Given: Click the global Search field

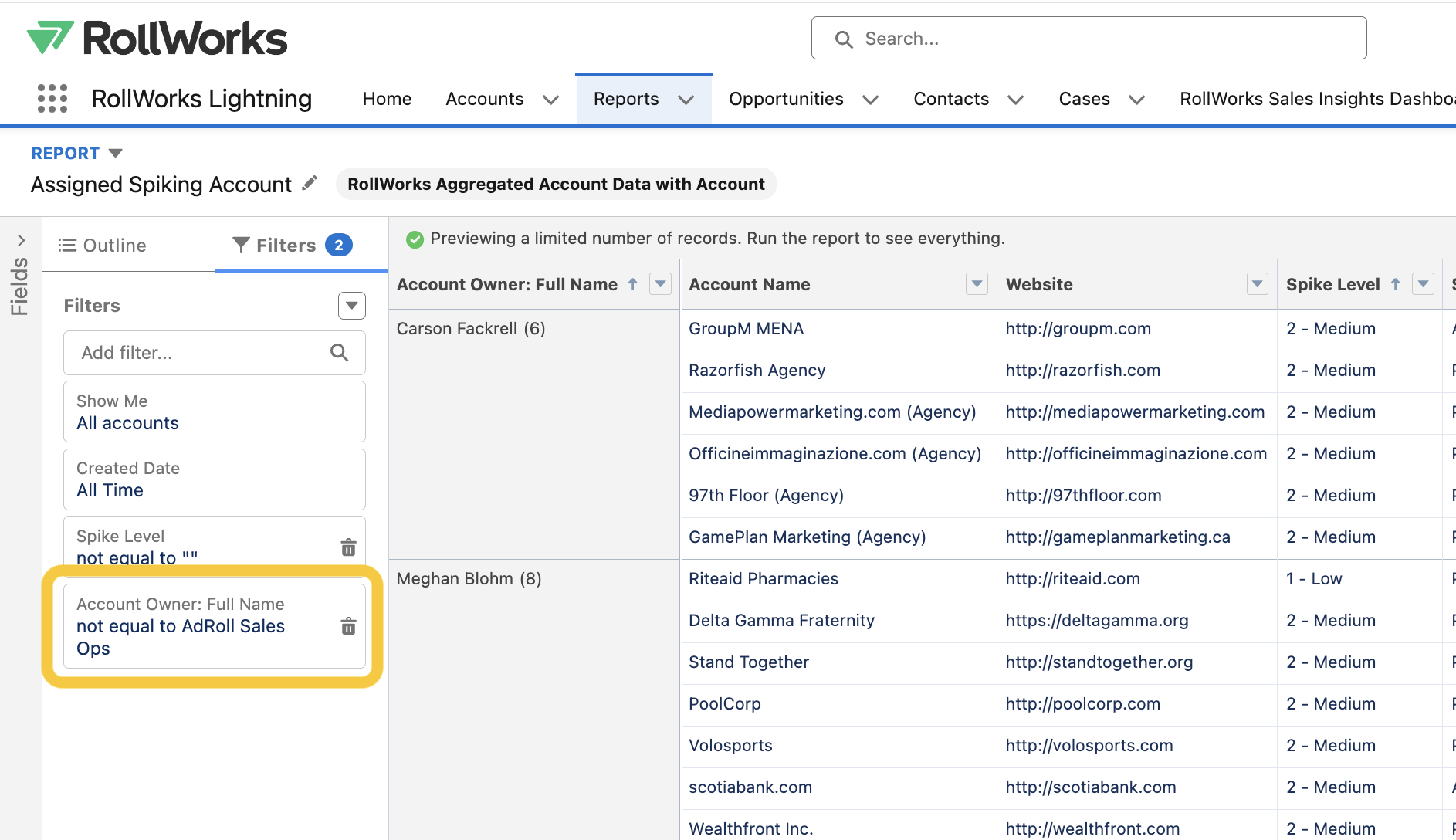Looking at the screenshot, I should pos(1089,38).
